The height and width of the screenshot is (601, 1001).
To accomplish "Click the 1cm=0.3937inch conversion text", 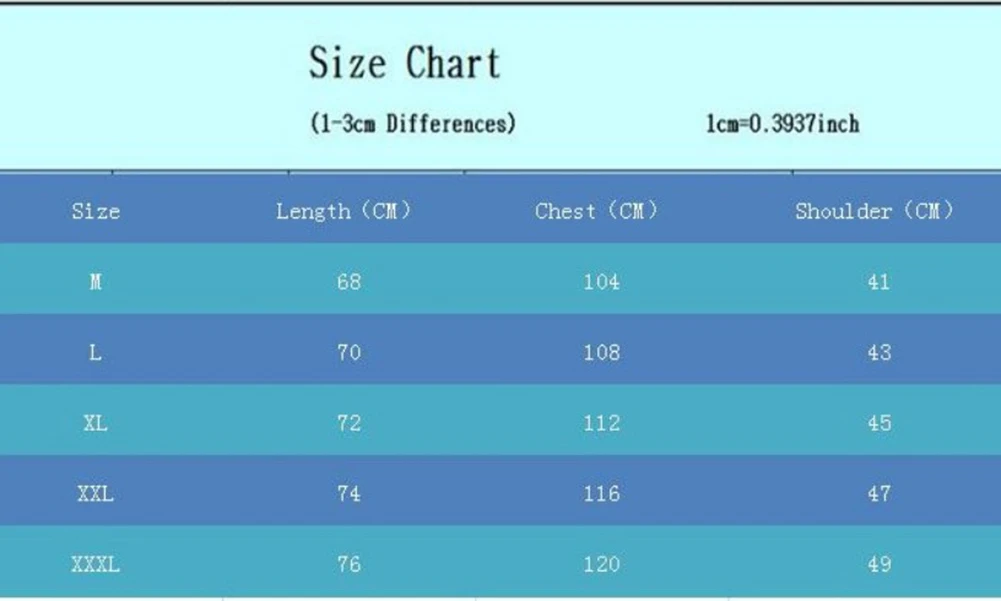I will [782, 124].
